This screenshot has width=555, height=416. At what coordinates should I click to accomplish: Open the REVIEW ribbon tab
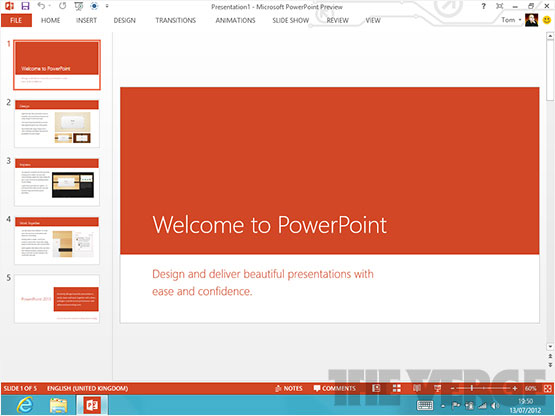337,21
